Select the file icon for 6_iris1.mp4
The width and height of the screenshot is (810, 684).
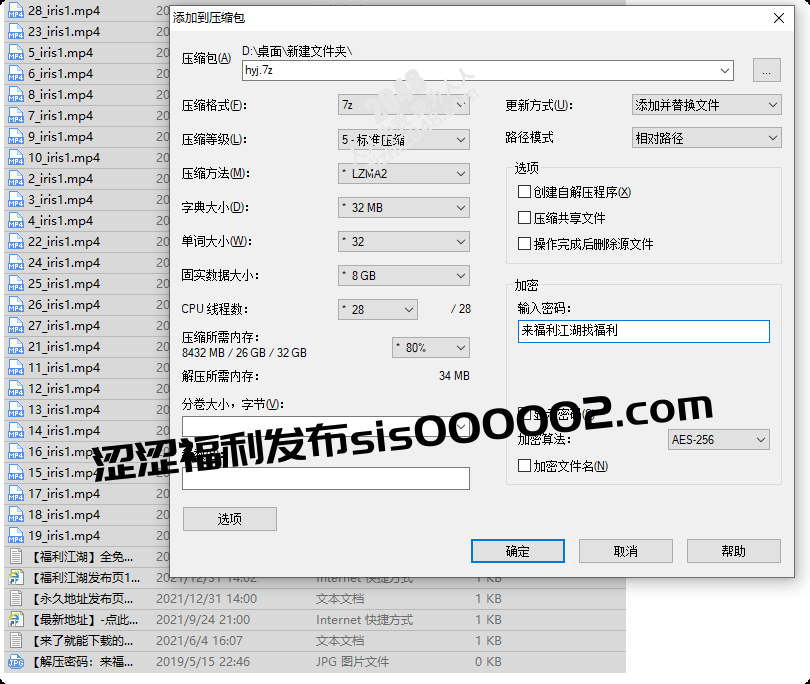[x=16, y=74]
